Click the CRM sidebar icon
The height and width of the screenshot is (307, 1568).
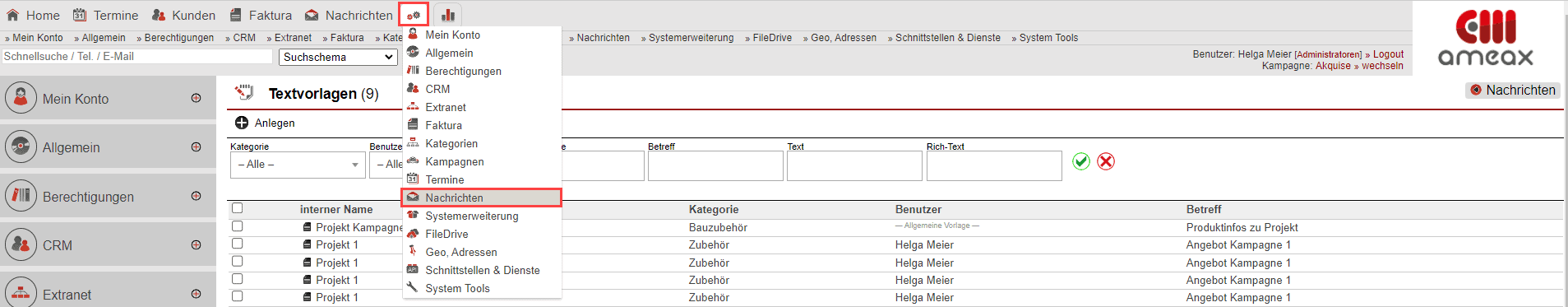click(21, 244)
